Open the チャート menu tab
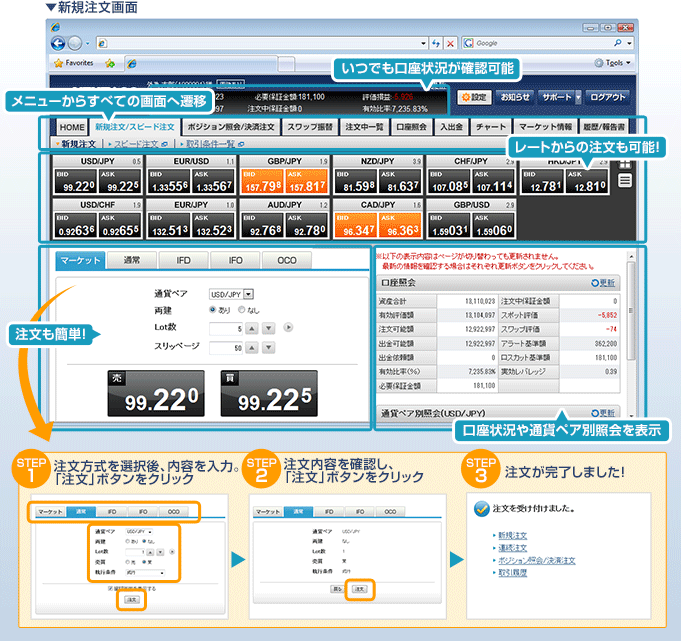Screen dimensions: 681x641 tap(490, 127)
